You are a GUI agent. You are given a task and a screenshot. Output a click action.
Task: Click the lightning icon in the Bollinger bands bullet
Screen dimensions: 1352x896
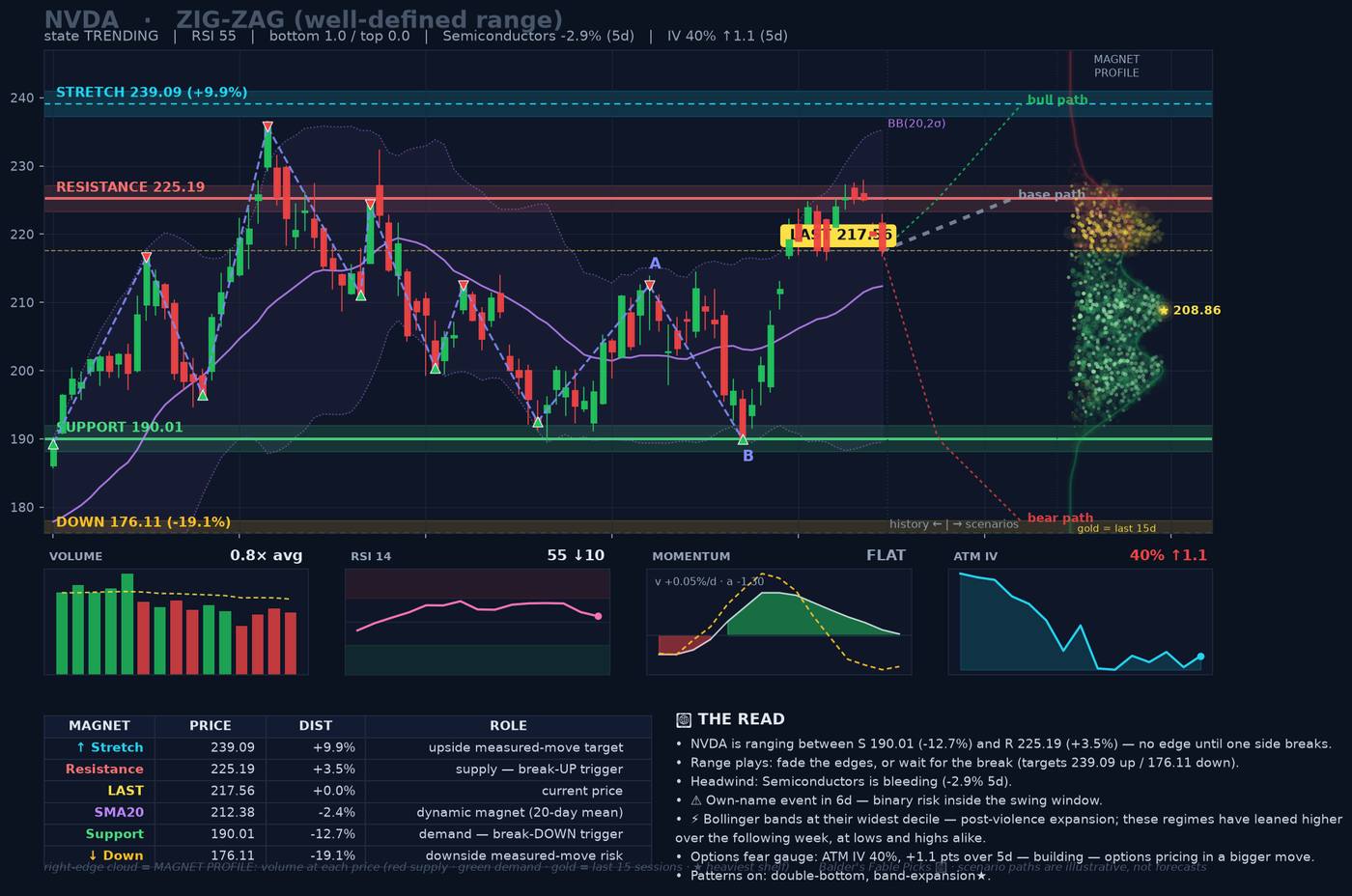[x=695, y=819]
